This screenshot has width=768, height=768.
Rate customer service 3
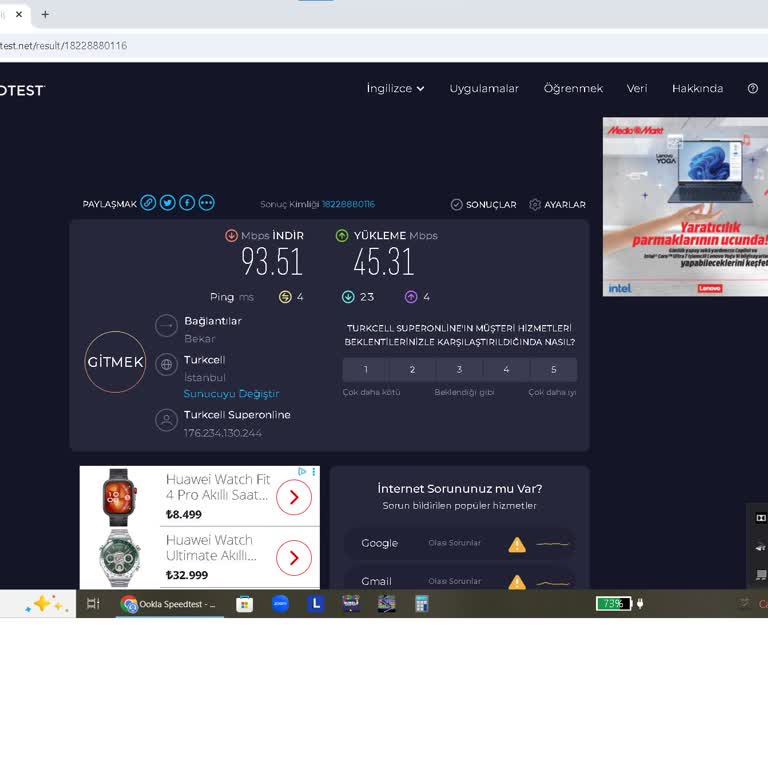tap(459, 370)
